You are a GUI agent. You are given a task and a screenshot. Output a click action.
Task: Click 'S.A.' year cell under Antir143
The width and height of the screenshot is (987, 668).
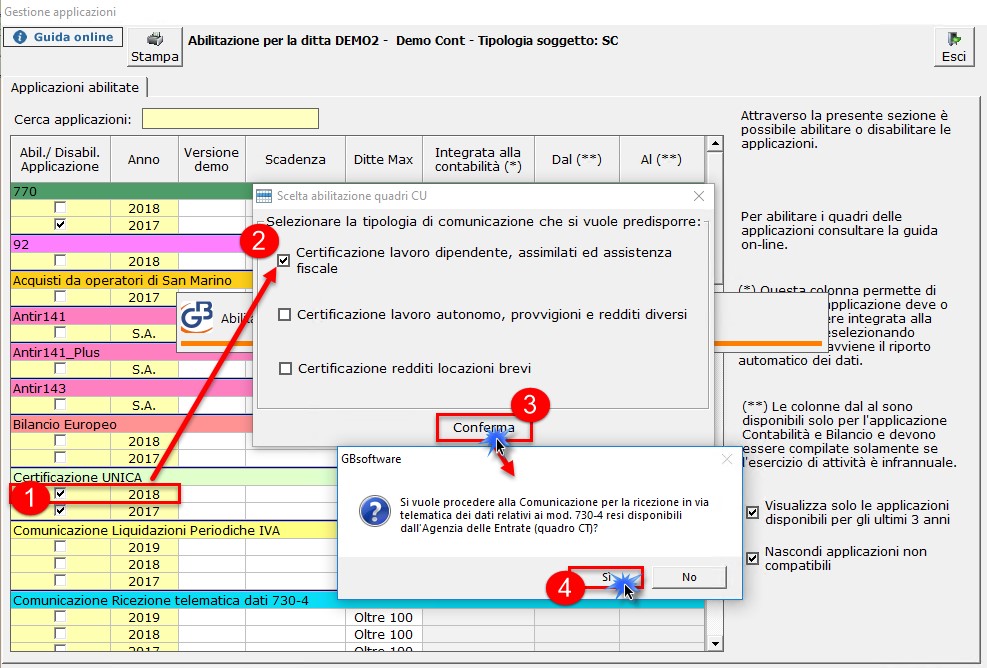click(x=144, y=405)
